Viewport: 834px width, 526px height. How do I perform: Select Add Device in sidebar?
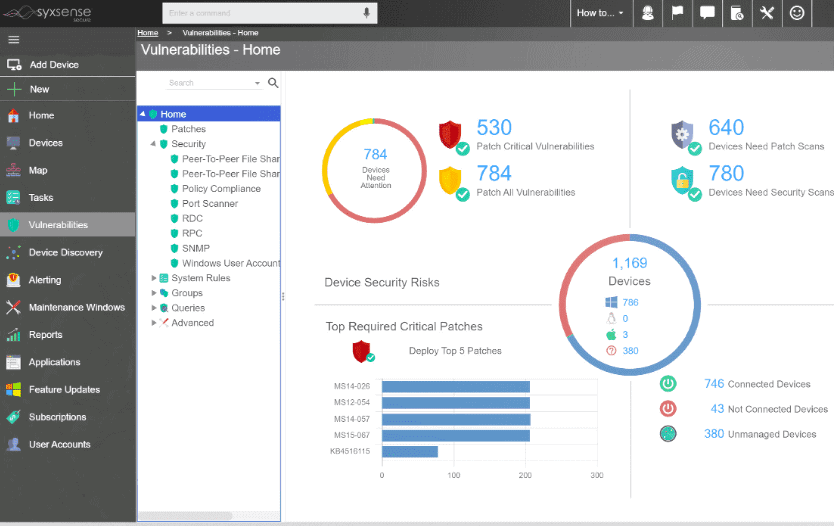[x=68, y=64]
